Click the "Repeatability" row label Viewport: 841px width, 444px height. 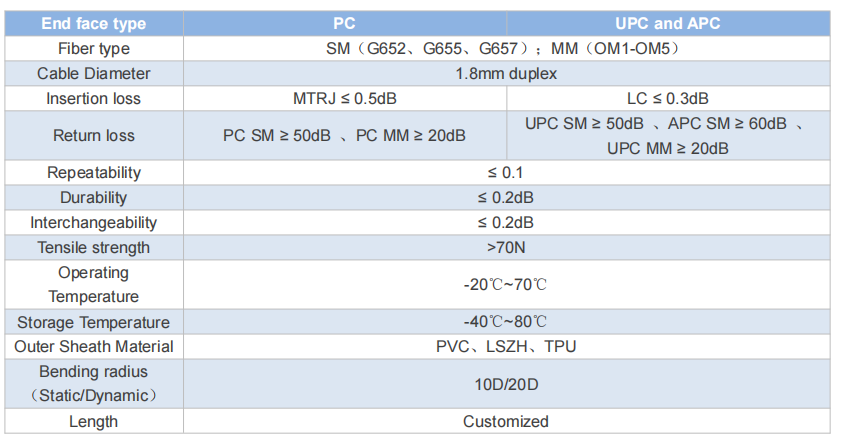94,173
